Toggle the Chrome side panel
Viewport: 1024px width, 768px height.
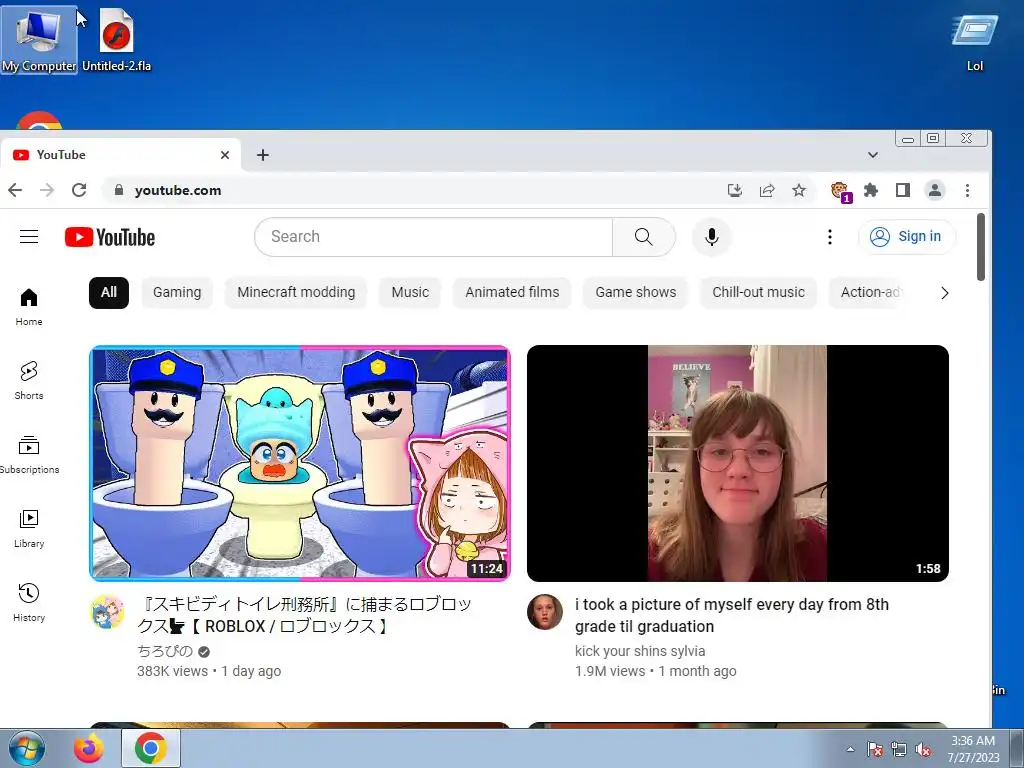(903, 190)
